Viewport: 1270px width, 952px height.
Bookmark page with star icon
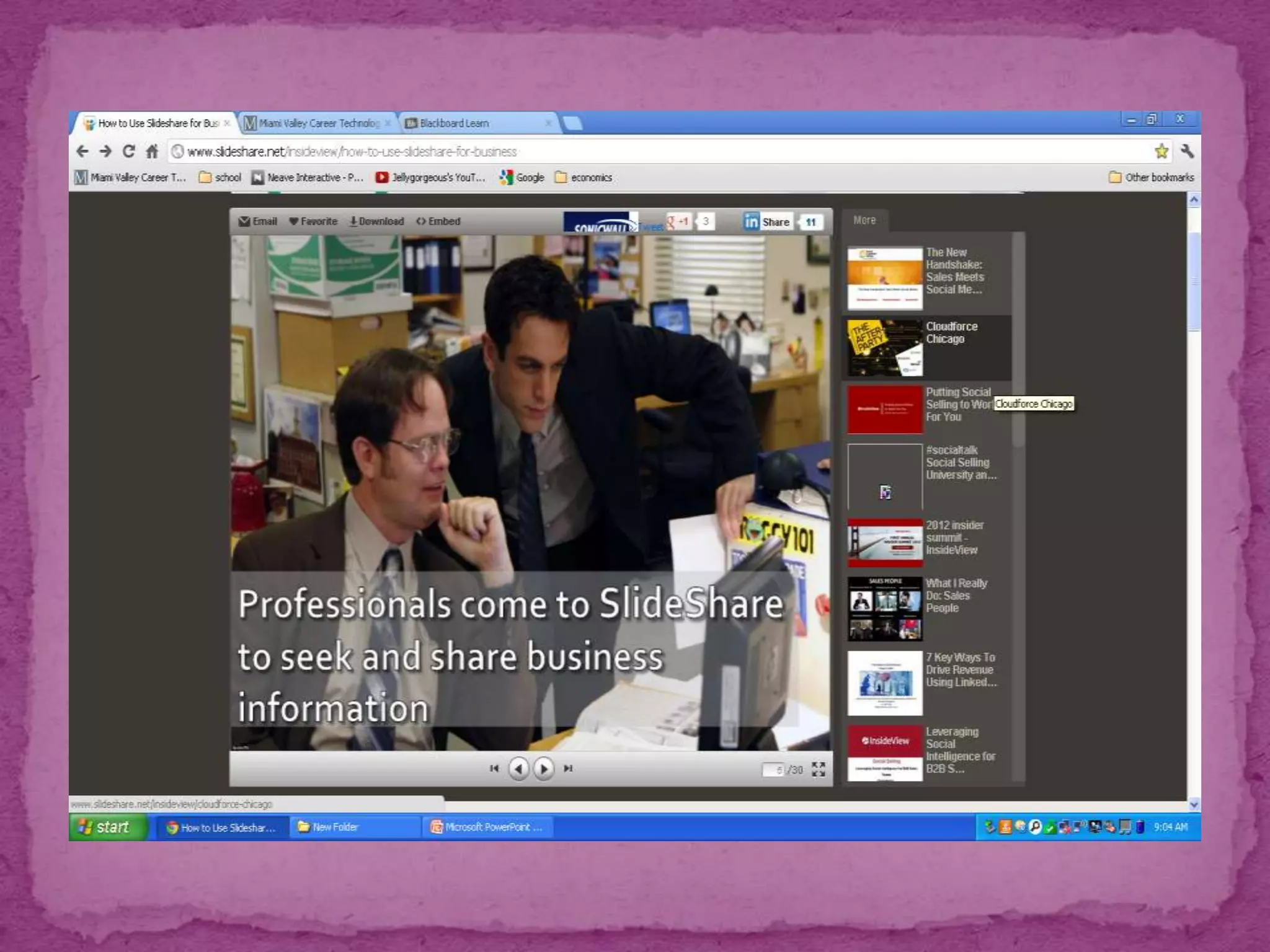pyautogui.click(x=1161, y=151)
